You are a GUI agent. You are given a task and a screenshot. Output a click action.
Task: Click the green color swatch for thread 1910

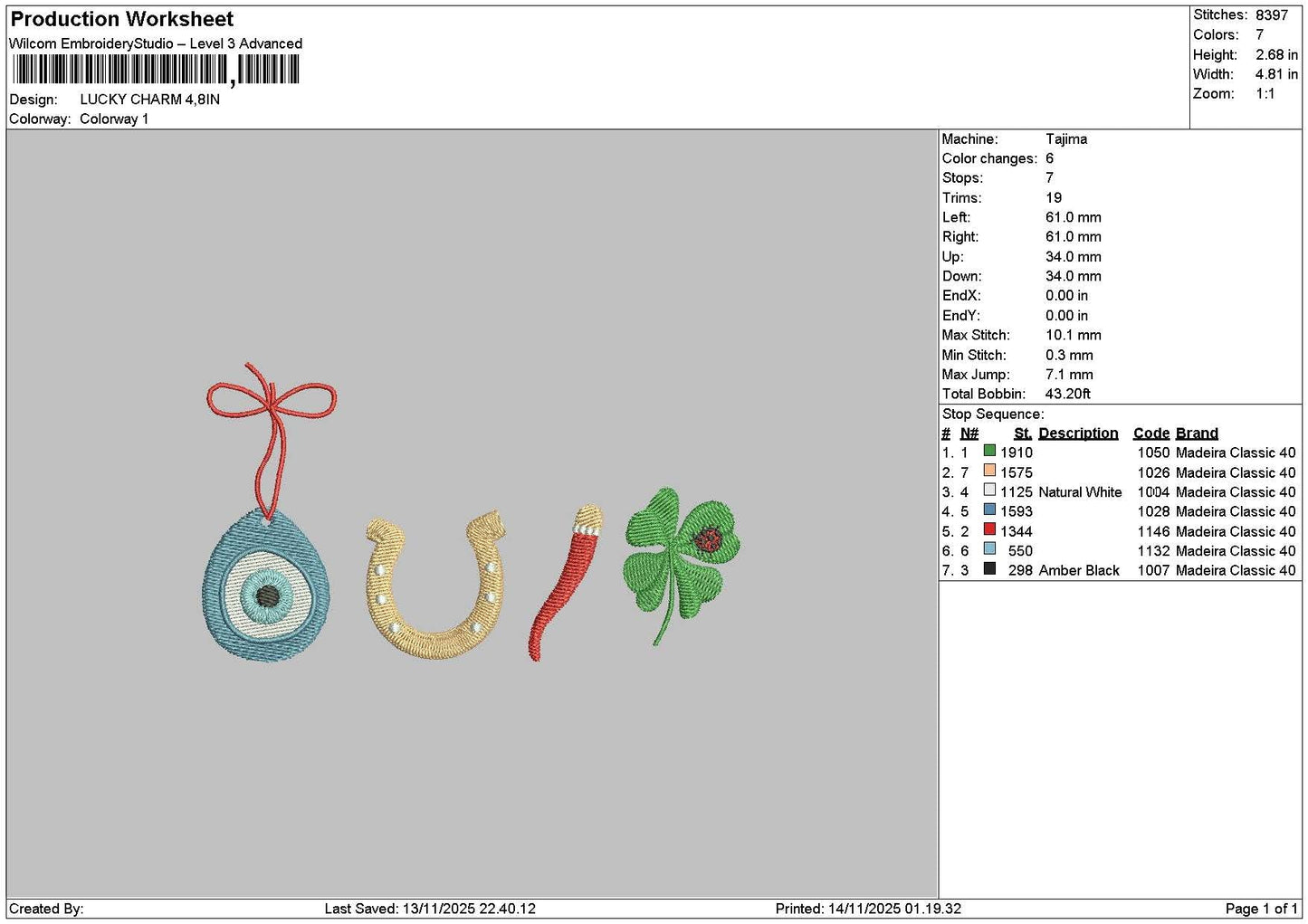point(989,451)
